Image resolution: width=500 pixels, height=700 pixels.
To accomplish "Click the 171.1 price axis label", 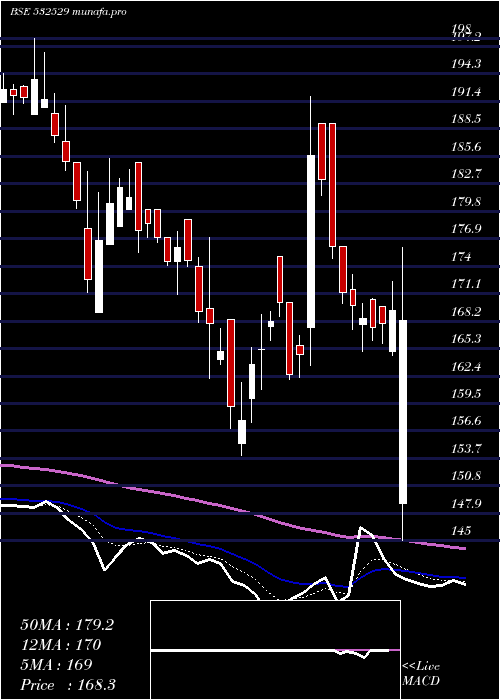I will click(x=466, y=283).
